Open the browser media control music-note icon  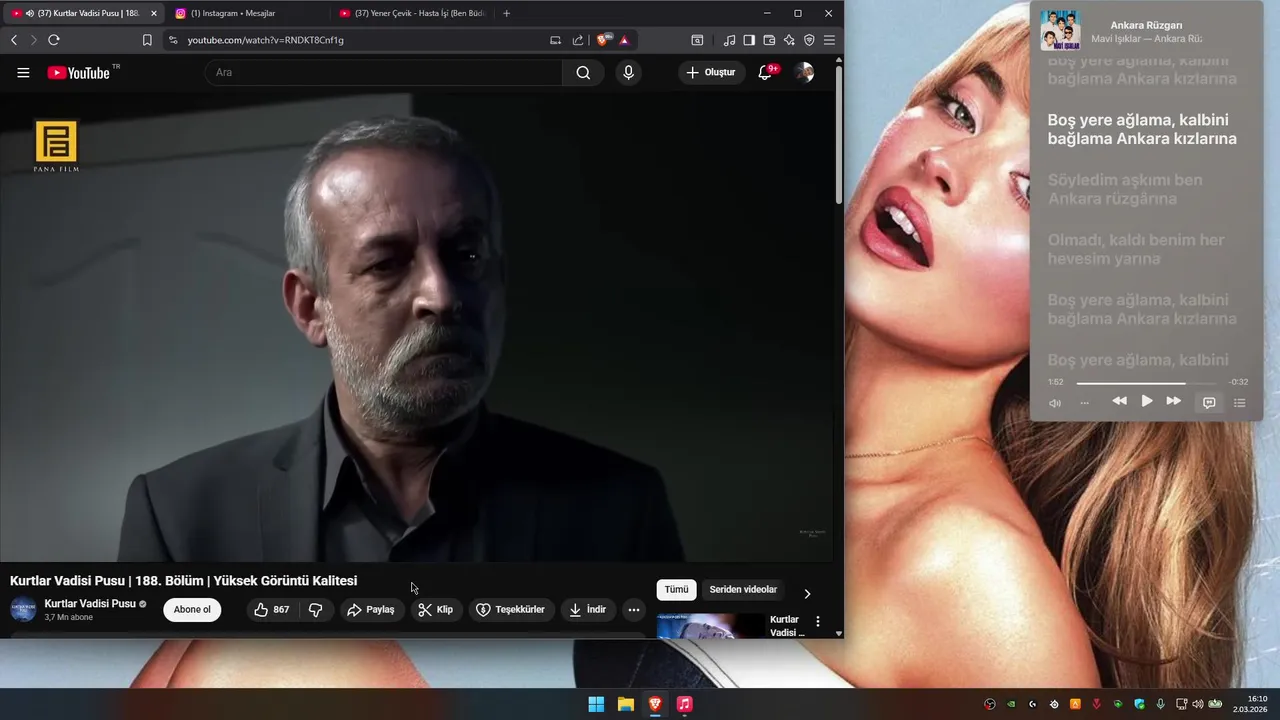[x=729, y=40]
